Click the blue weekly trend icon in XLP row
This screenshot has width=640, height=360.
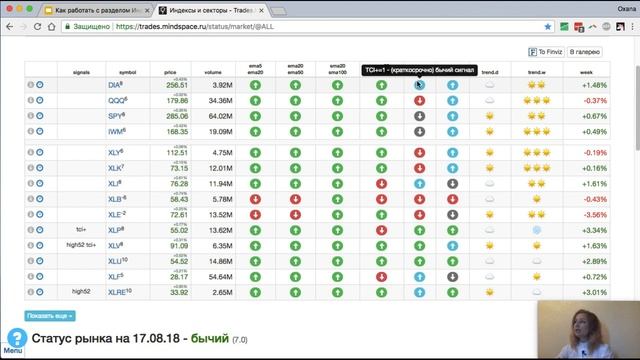536,230
